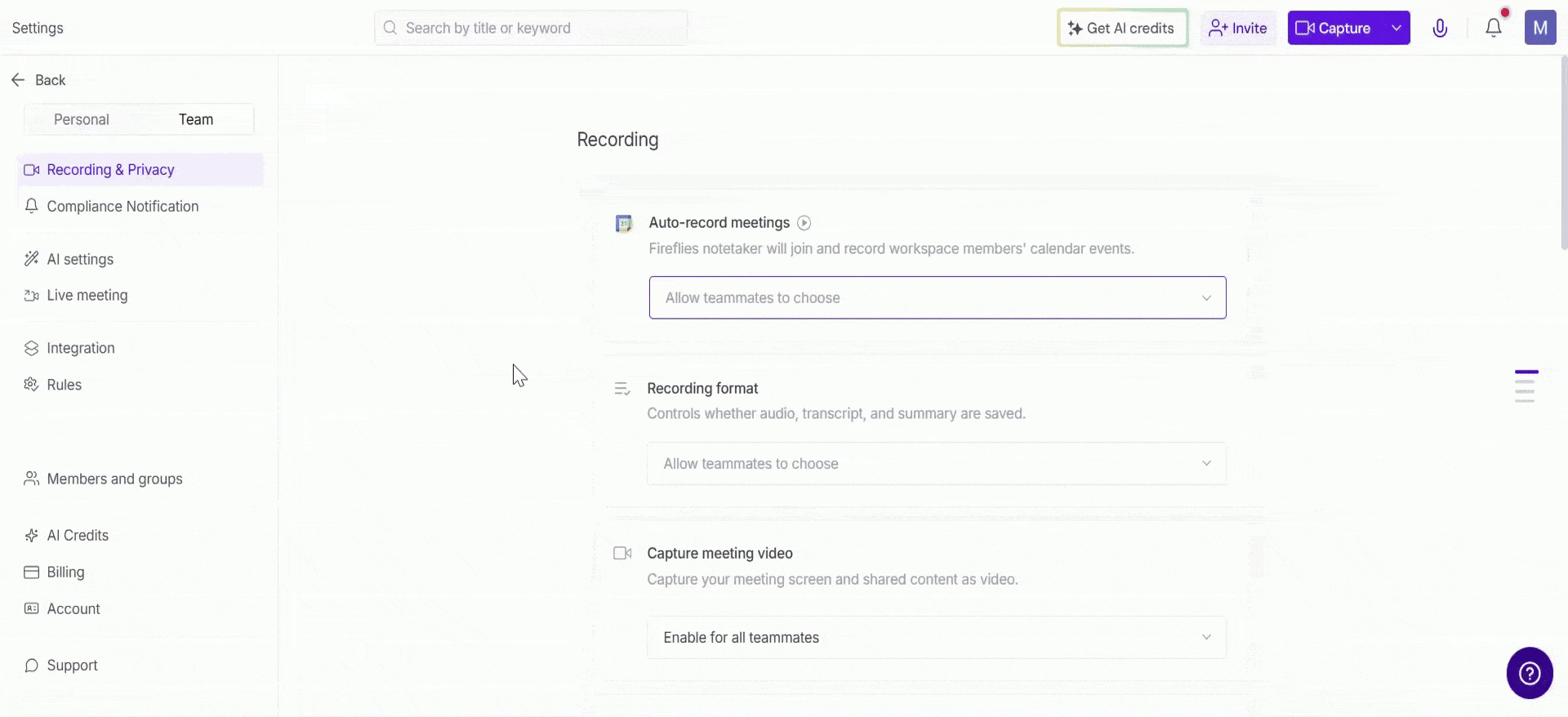This screenshot has width=1568, height=717.
Task: Click the microphone icon in header
Action: (1441, 28)
